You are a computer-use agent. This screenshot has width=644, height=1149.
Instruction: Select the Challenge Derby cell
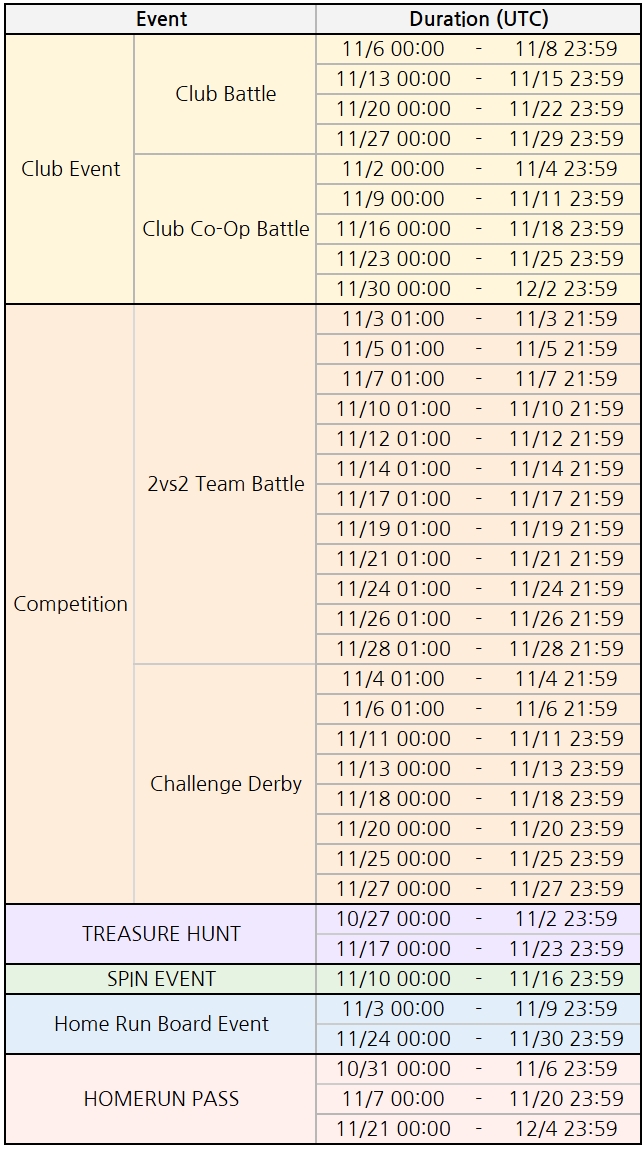(x=225, y=784)
